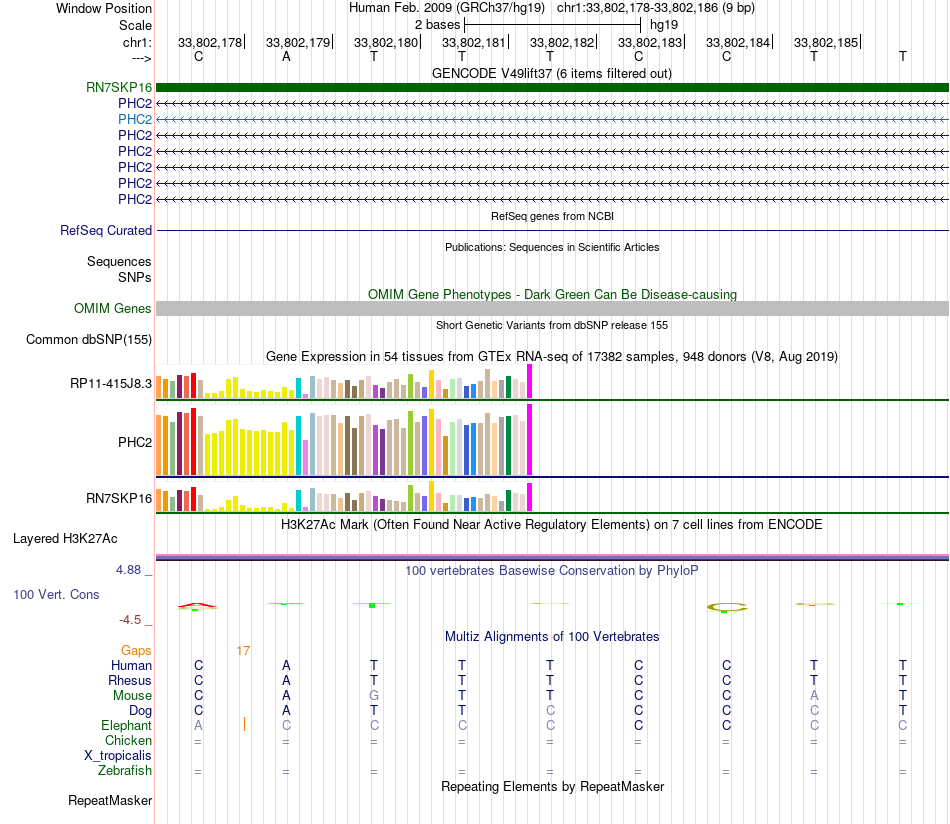Click the -4.5 PhyloP lower scale value
Screen dimensions: 950x824
130,619
